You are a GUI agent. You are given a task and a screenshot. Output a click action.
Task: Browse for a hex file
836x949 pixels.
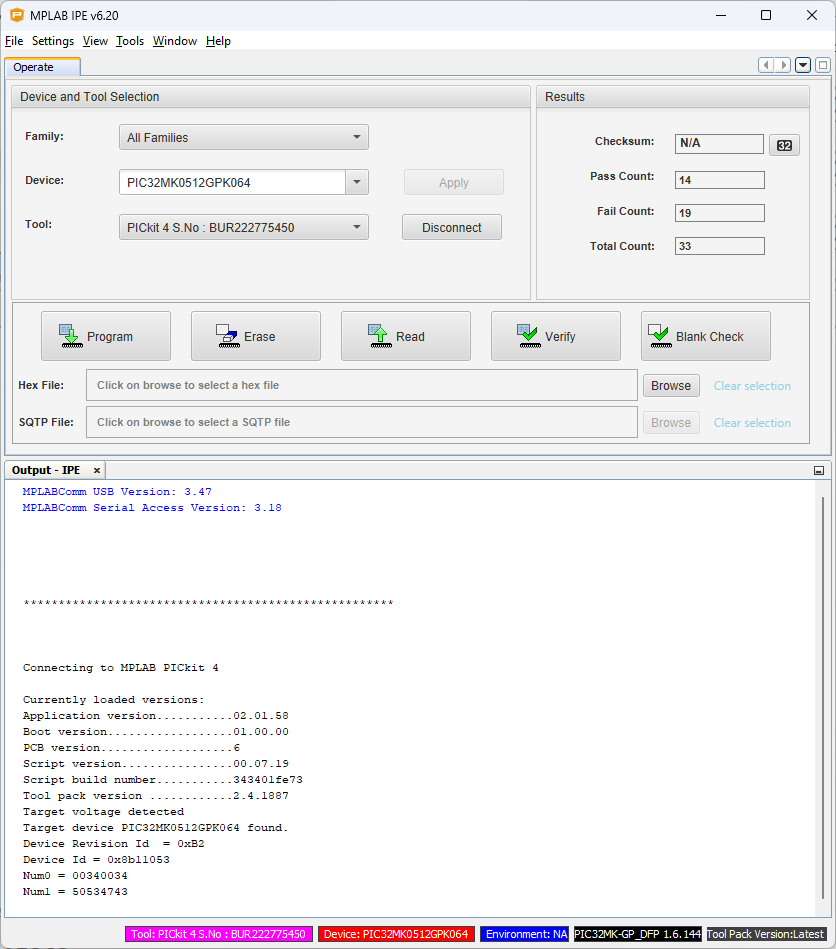[671, 385]
